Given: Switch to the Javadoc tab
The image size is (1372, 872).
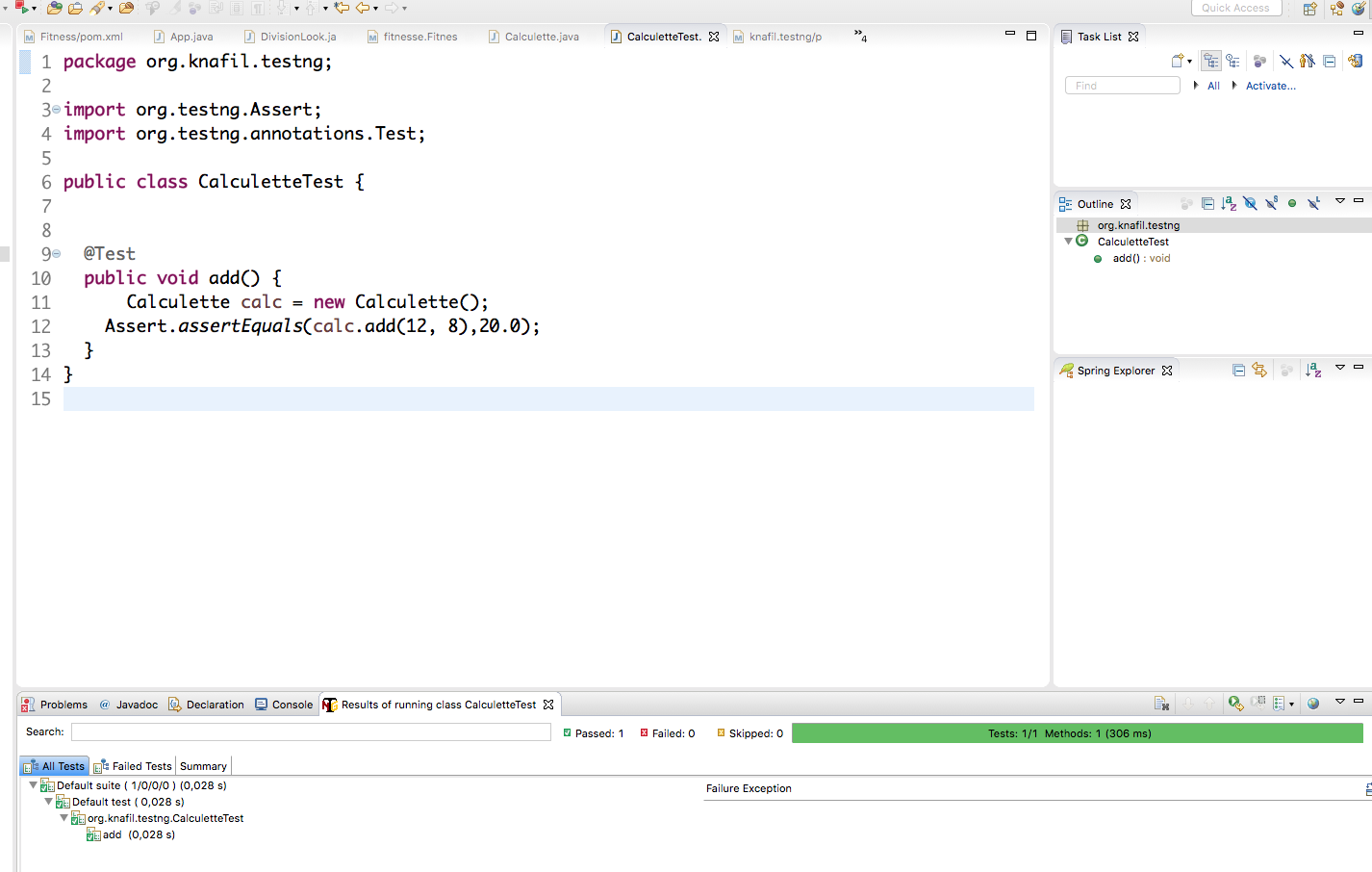Looking at the screenshot, I should [x=128, y=705].
